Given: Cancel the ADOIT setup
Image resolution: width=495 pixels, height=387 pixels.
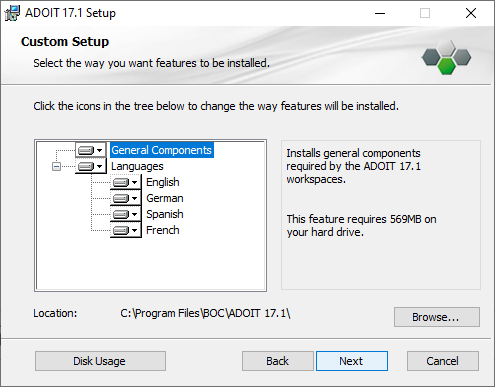Looking at the screenshot, I should click(x=443, y=361).
